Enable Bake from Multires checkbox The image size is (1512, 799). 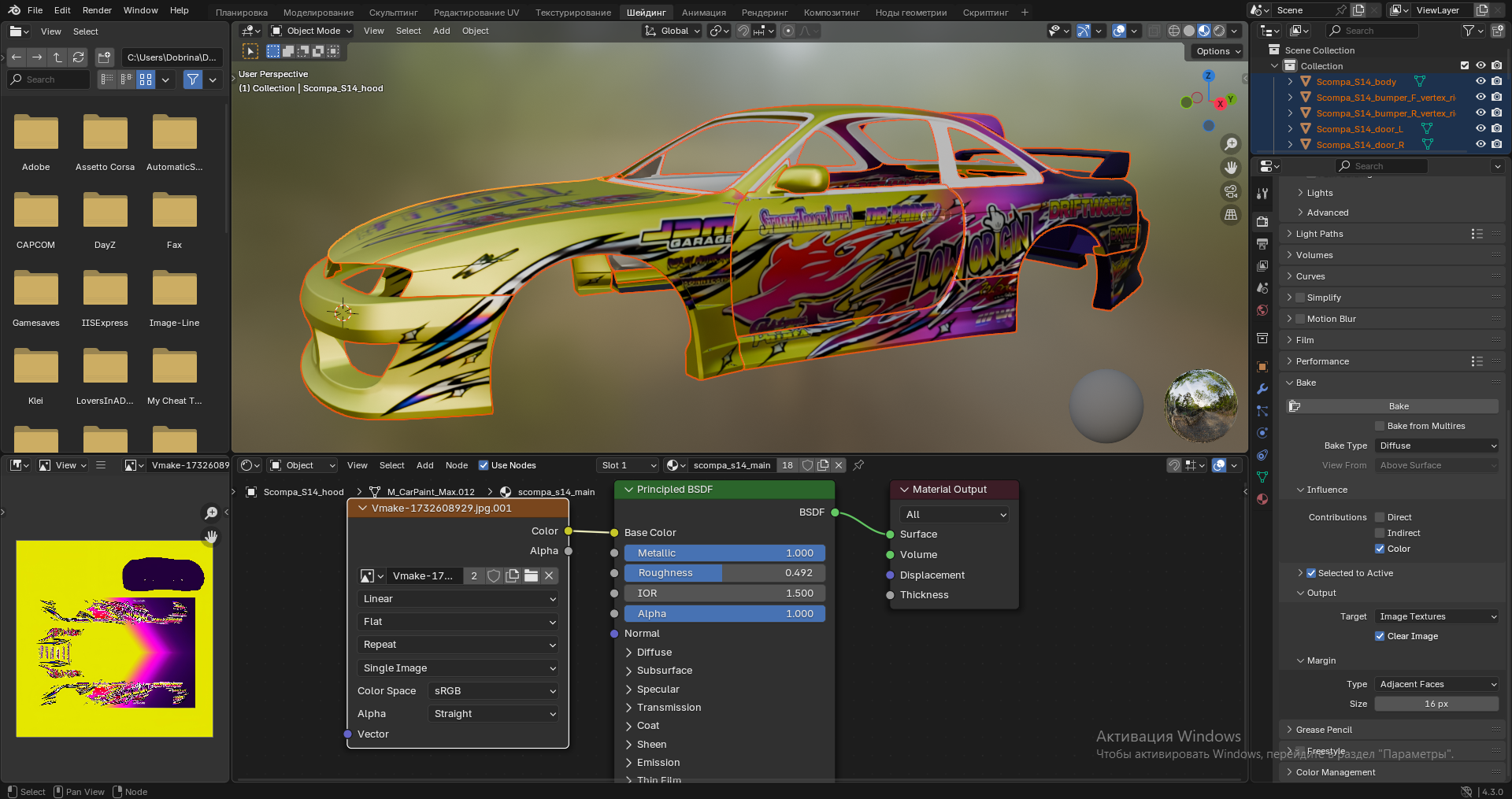point(1380,426)
